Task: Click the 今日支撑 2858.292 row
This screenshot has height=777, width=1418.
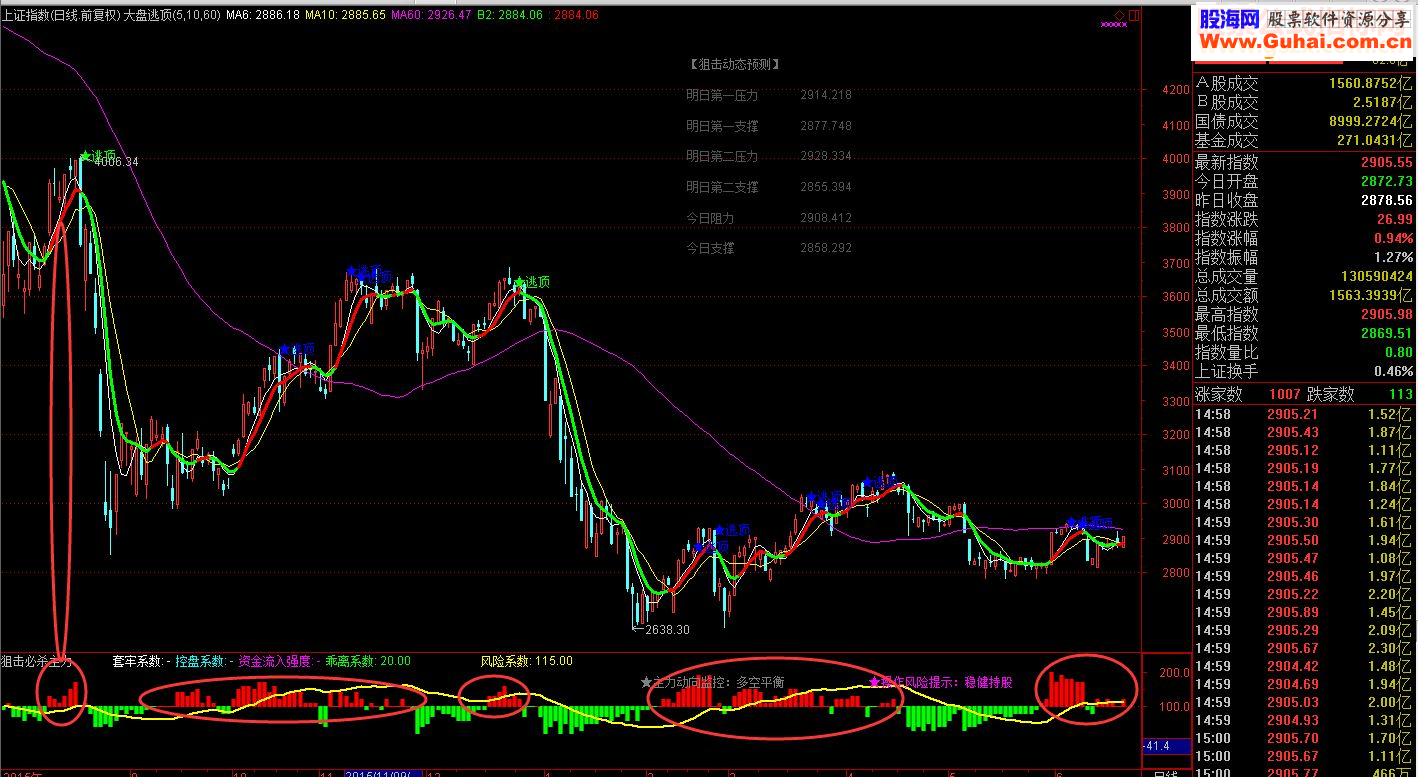Action: 769,247
